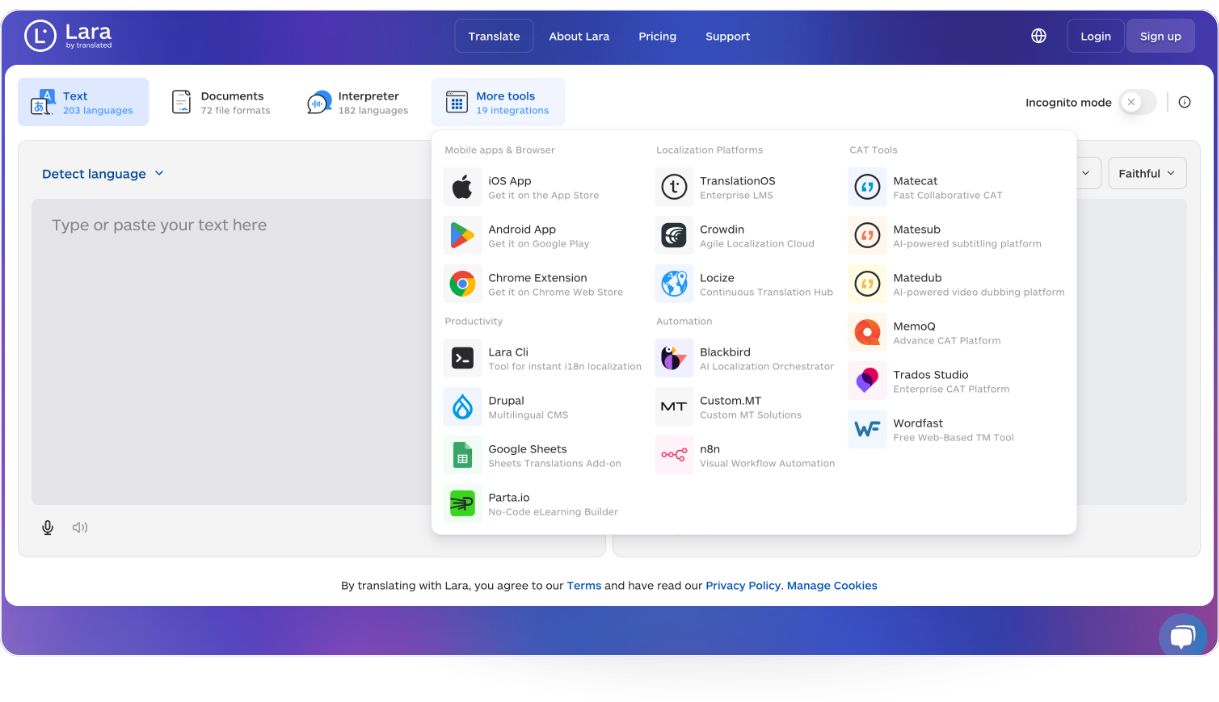Click the Lara Cli terminal icon
This screenshot has height=702, width=1219.
pyautogui.click(x=462, y=358)
